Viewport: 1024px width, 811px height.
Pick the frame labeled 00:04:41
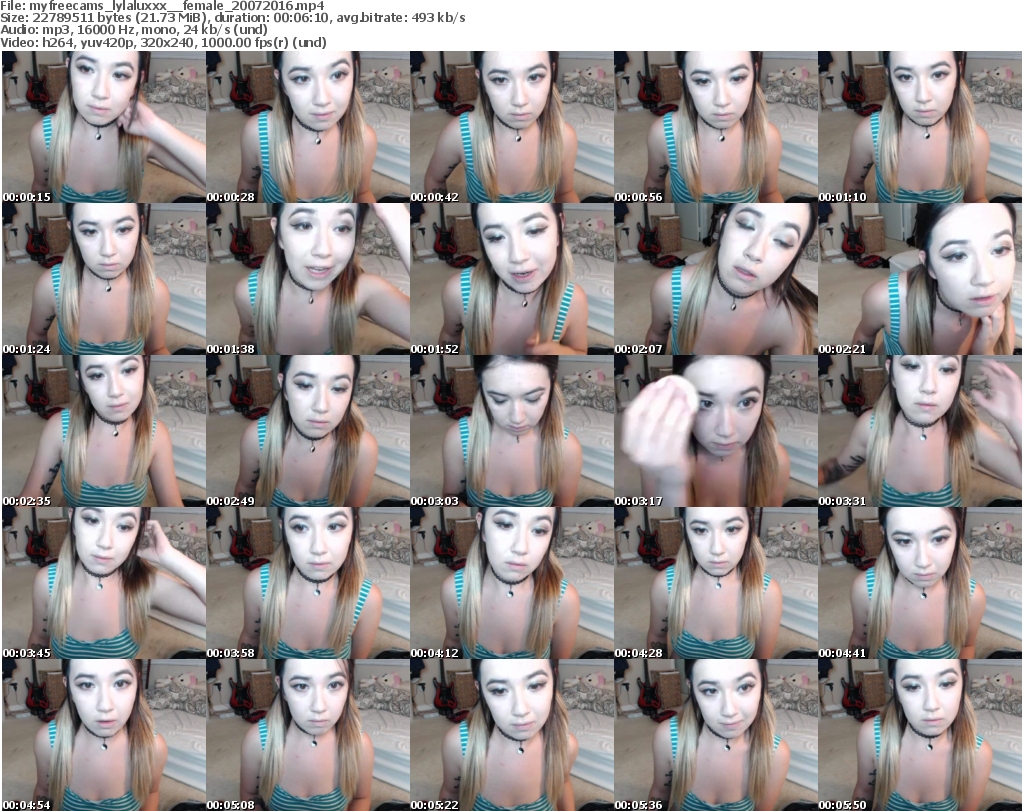920,583
